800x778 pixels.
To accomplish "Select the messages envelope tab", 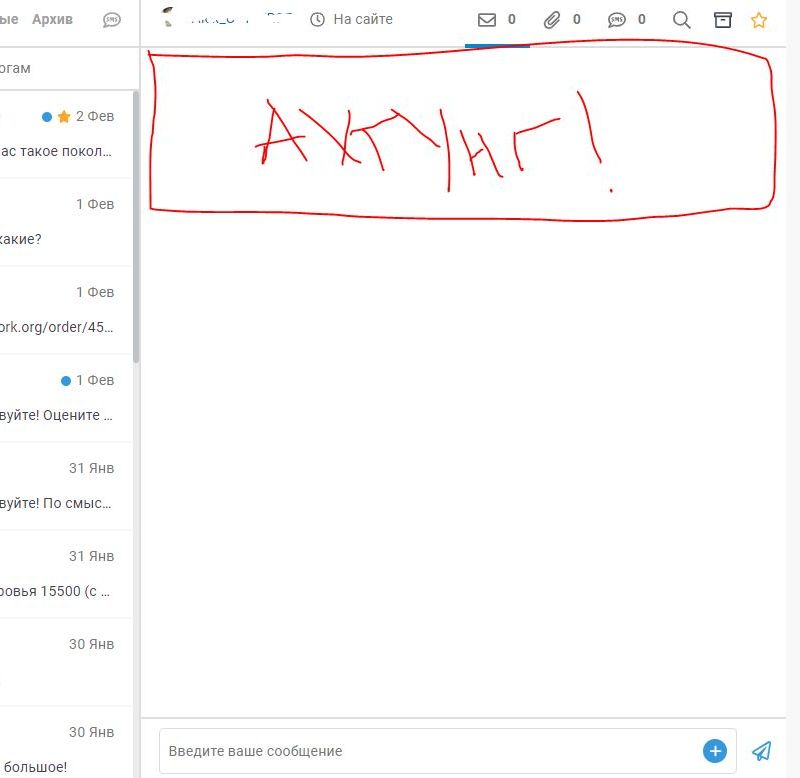I will pyautogui.click(x=497, y=20).
